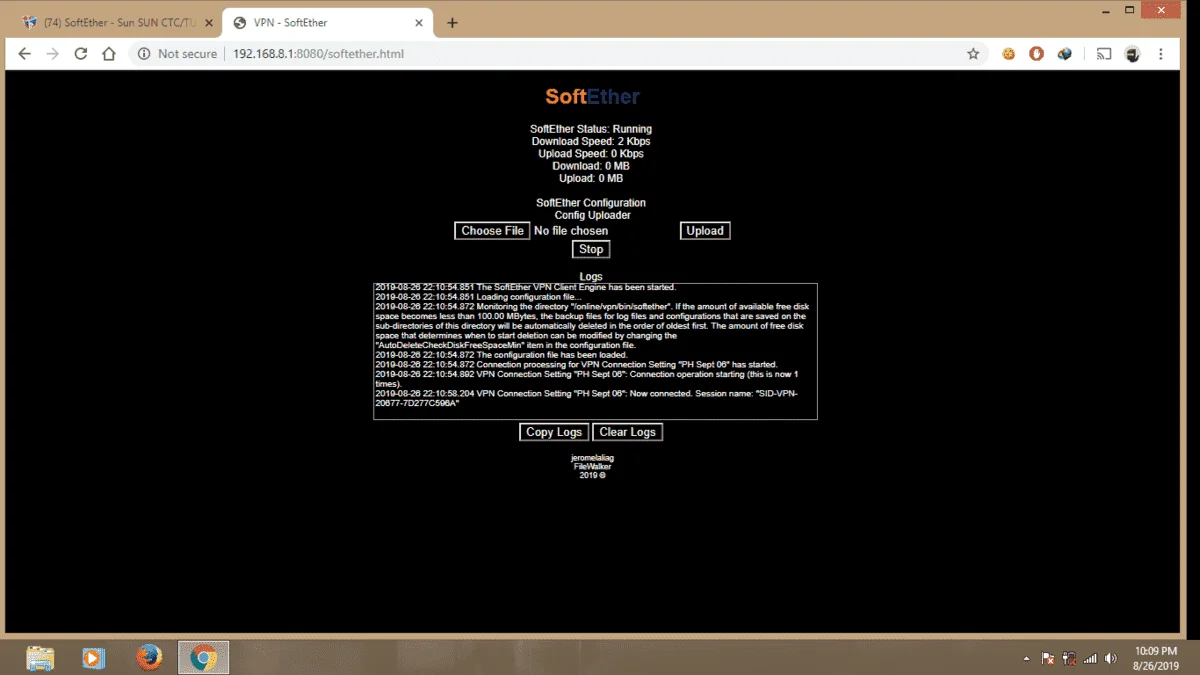
Task: Open the red hand blocker extension
Action: [x=1037, y=54]
